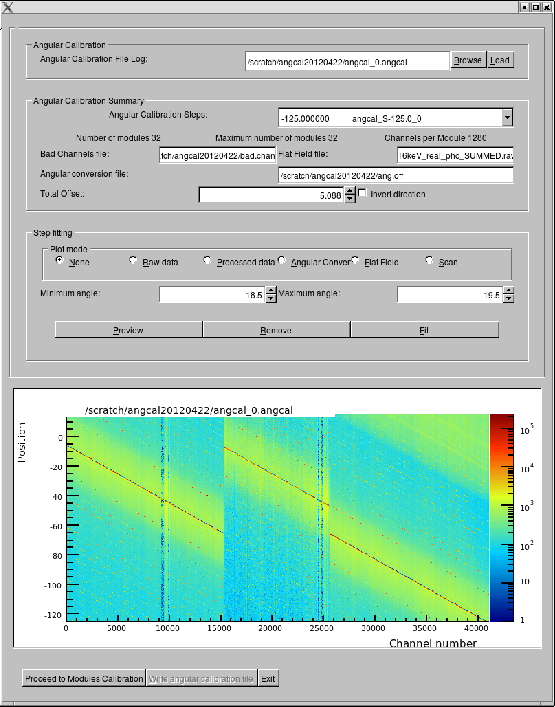Decrease Total Offset with down arrow
The image size is (555, 707).
[x=350, y=199]
